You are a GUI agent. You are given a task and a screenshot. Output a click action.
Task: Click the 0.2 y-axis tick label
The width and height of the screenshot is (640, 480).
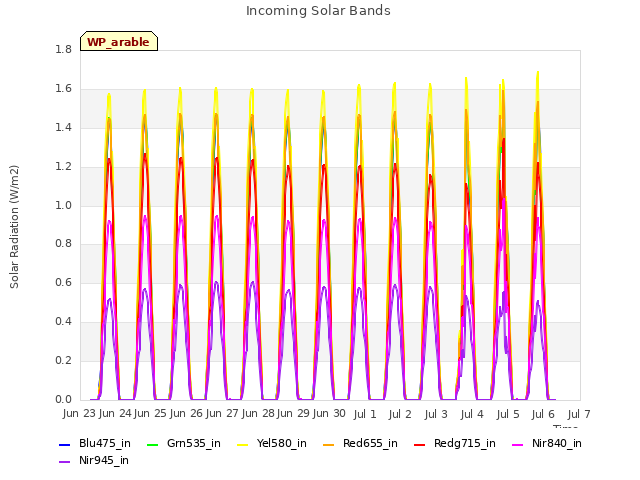pos(63,360)
